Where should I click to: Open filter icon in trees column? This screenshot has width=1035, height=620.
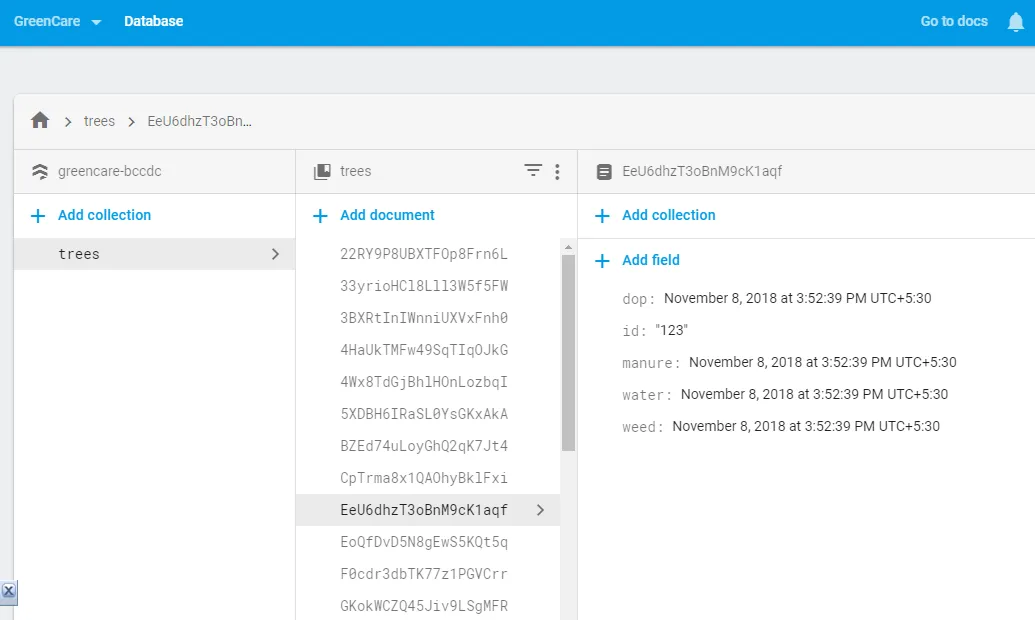(533, 171)
